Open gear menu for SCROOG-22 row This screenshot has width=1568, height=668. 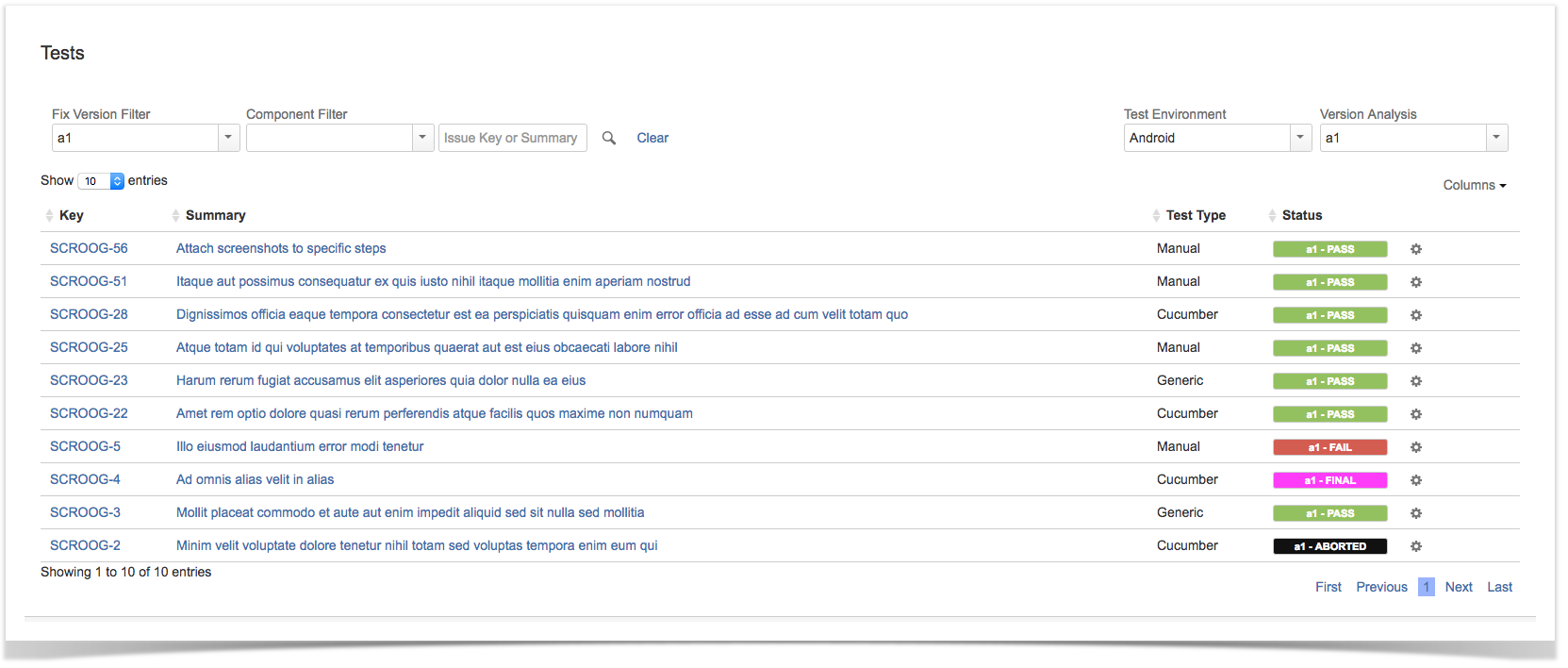(1416, 414)
